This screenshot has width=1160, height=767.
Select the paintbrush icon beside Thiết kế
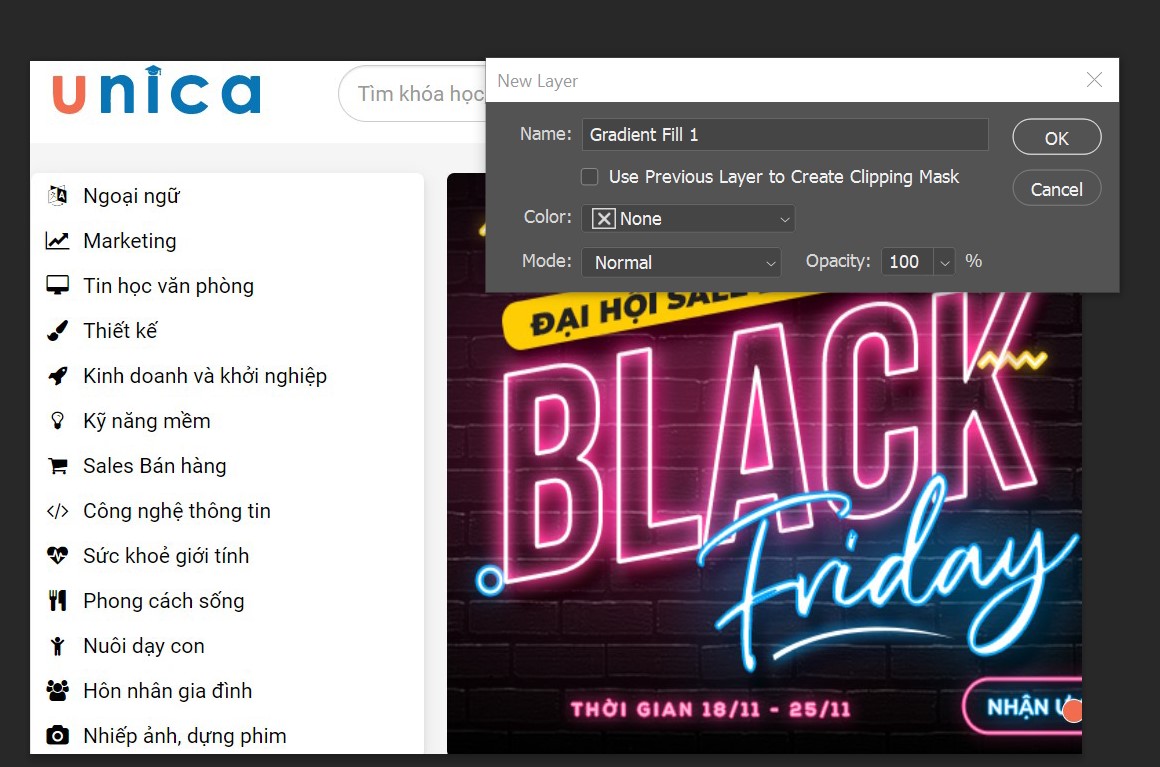tap(57, 331)
